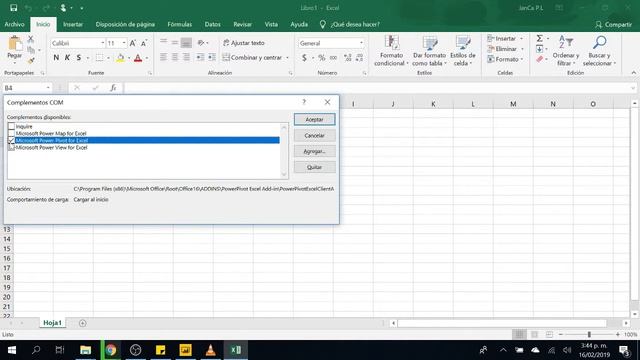Toggle Bold (N) formatting
This screenshot has height=360, width=640.
click(x=56, y=58)
